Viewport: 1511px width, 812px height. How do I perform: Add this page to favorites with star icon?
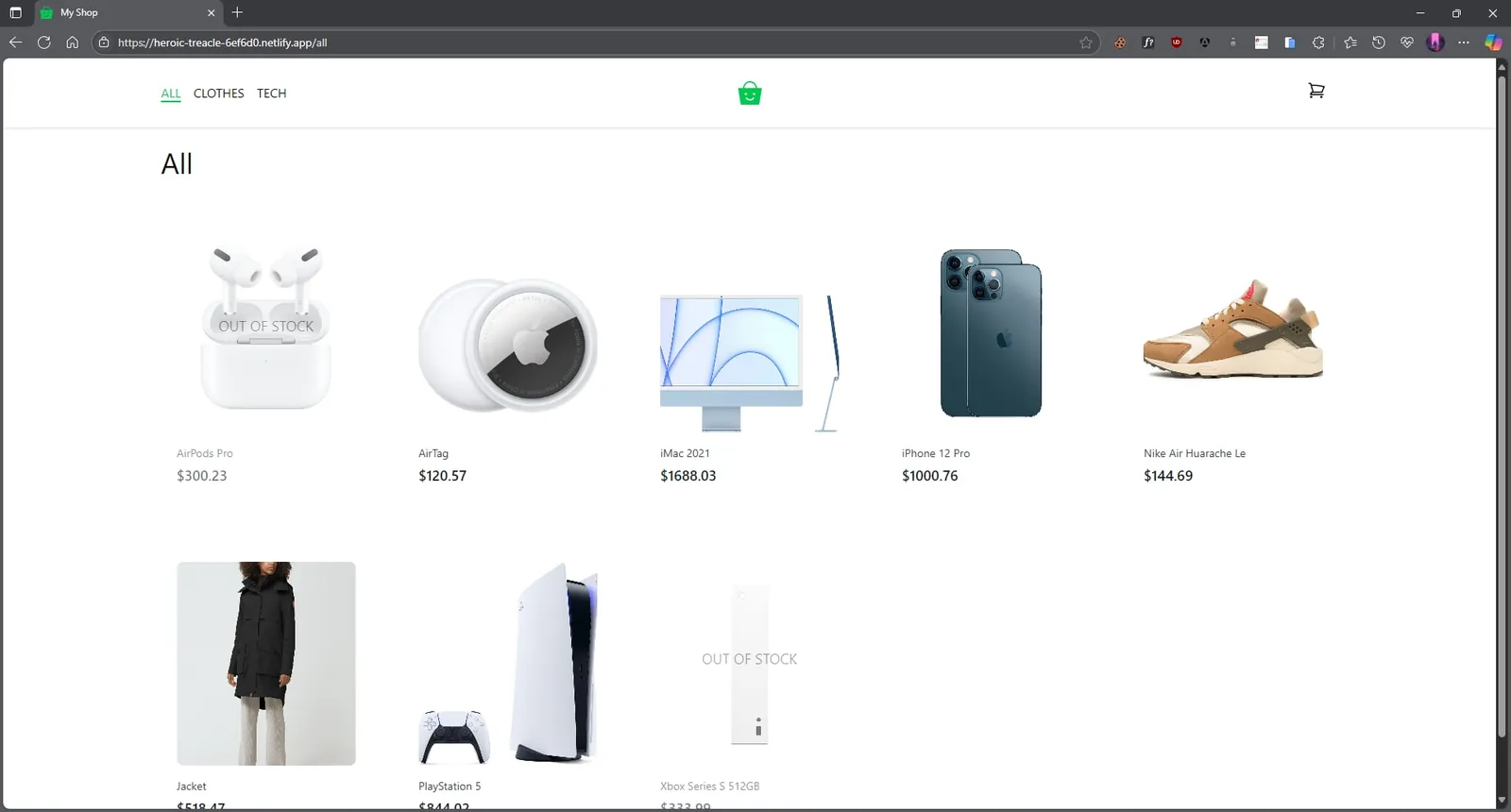click(x=1086, y=42)
